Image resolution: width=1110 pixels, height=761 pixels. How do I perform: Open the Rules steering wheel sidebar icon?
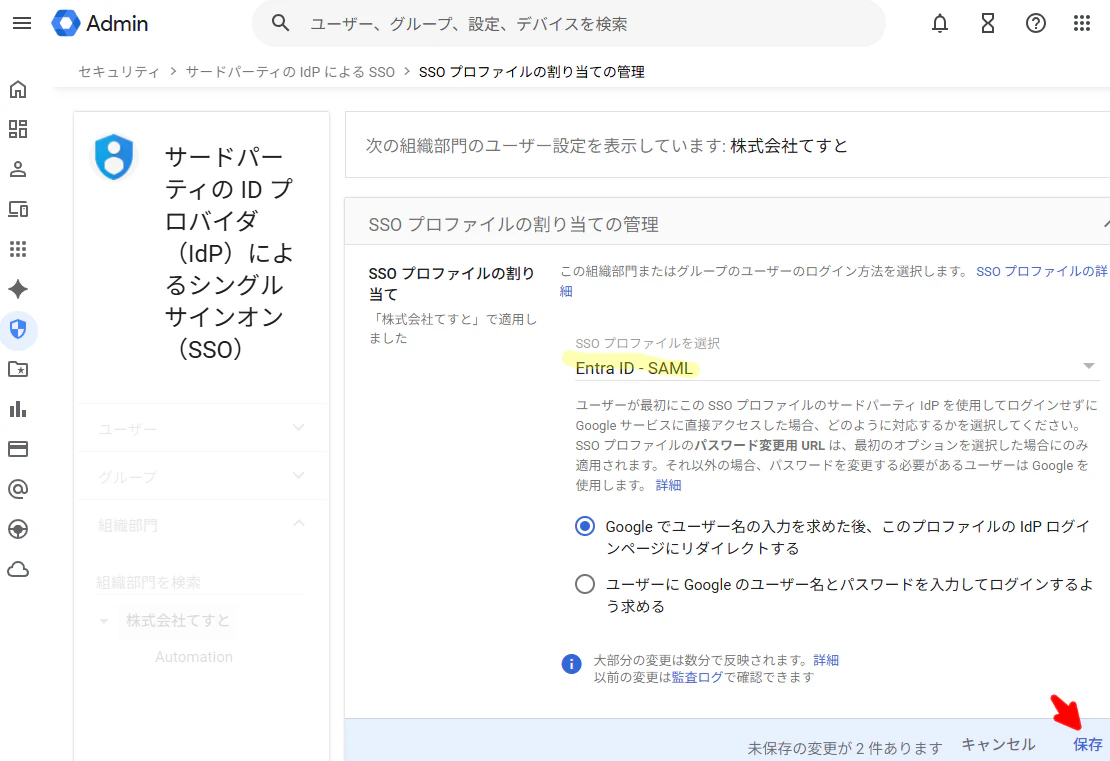[18, 529]
